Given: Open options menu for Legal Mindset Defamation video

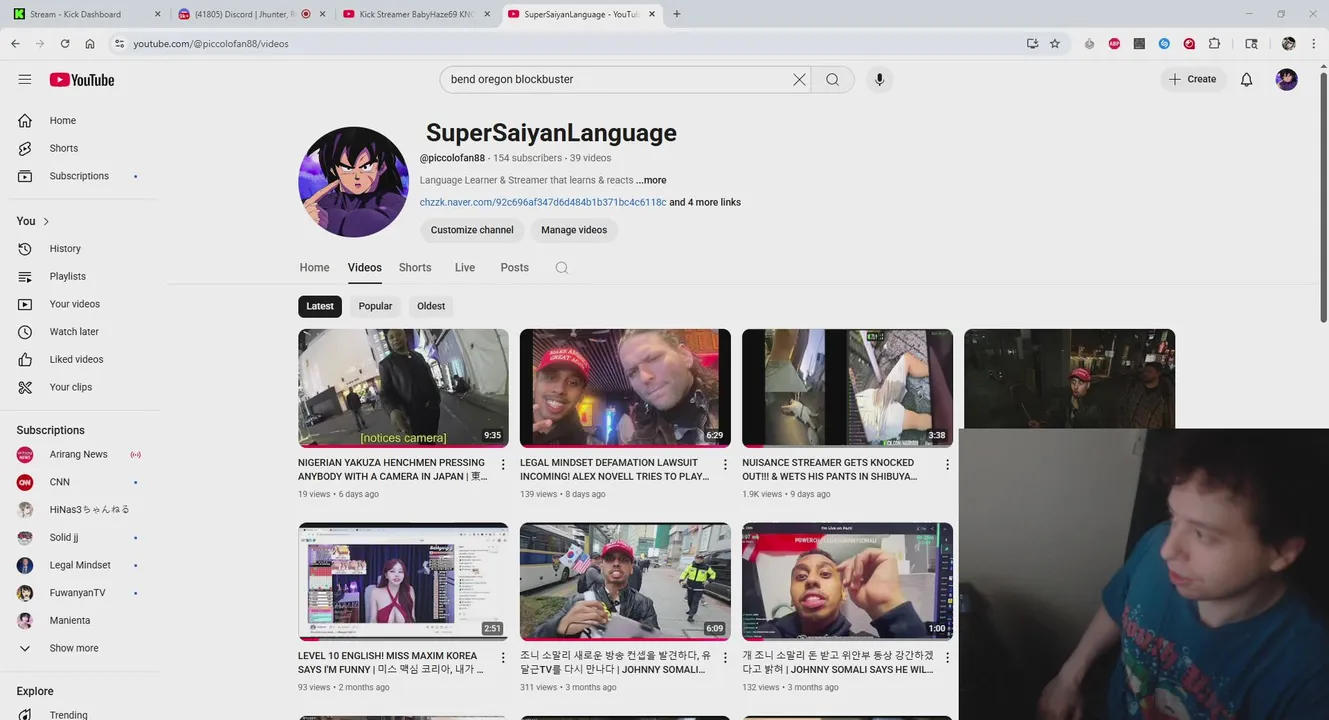Looking at the screenshot, I should (725, 465).
